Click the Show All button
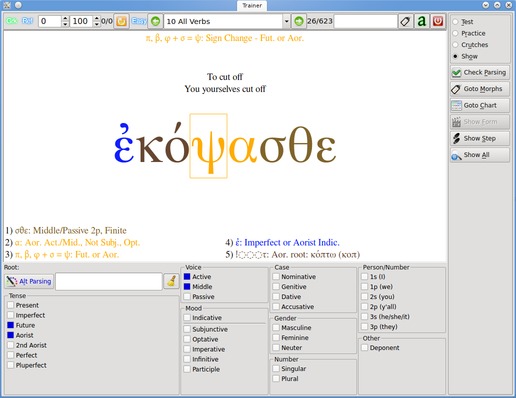 [x=480, y=155]
